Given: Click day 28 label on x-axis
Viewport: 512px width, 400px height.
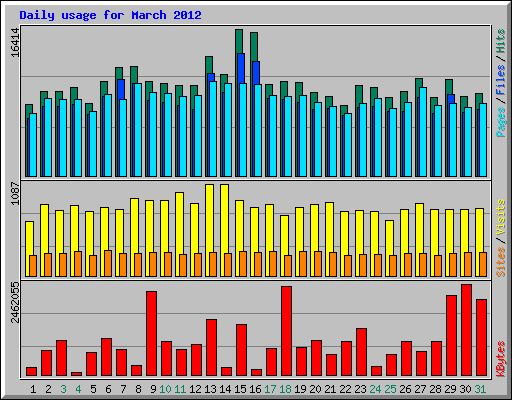Looking at the screenshot, I should [435, 389].
